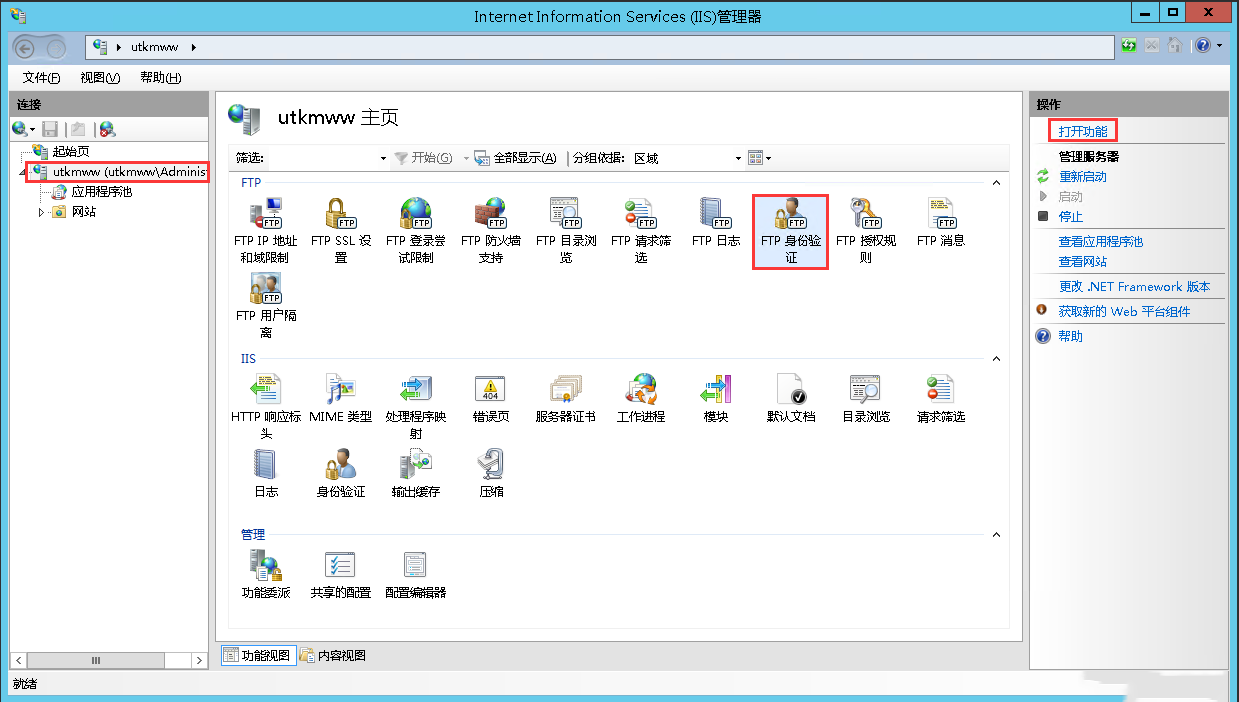Select FTP 身份验证 icon

(790, 231)
